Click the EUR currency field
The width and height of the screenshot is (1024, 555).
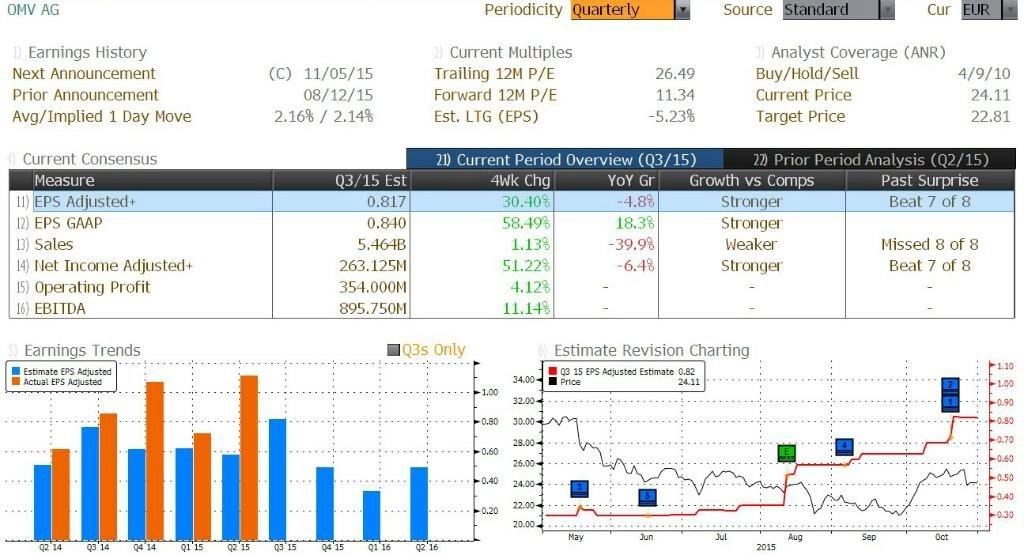click(982, 10)
